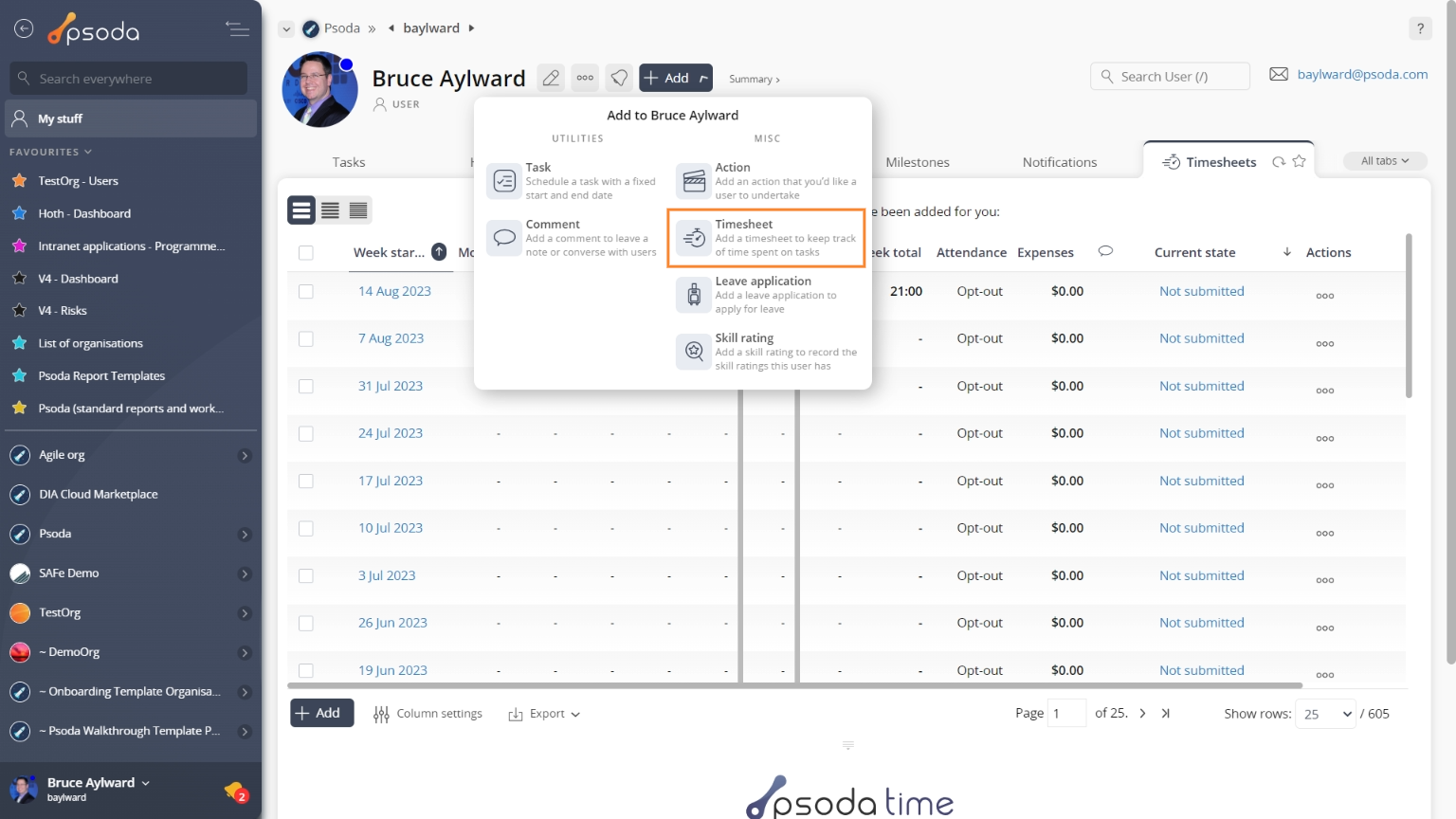Collapse the sidebar using the menu-collapse icon
Screen dimensions: 1456x819
[x=238, y=29]
